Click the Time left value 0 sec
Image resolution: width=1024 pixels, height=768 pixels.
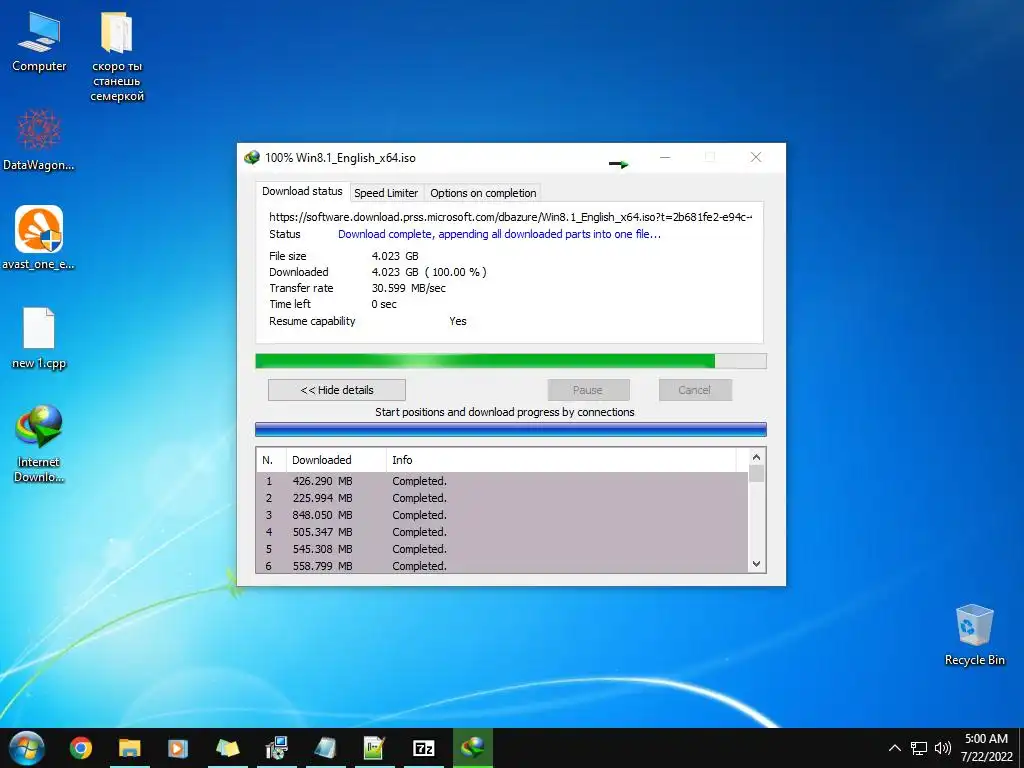pos(384,304)
